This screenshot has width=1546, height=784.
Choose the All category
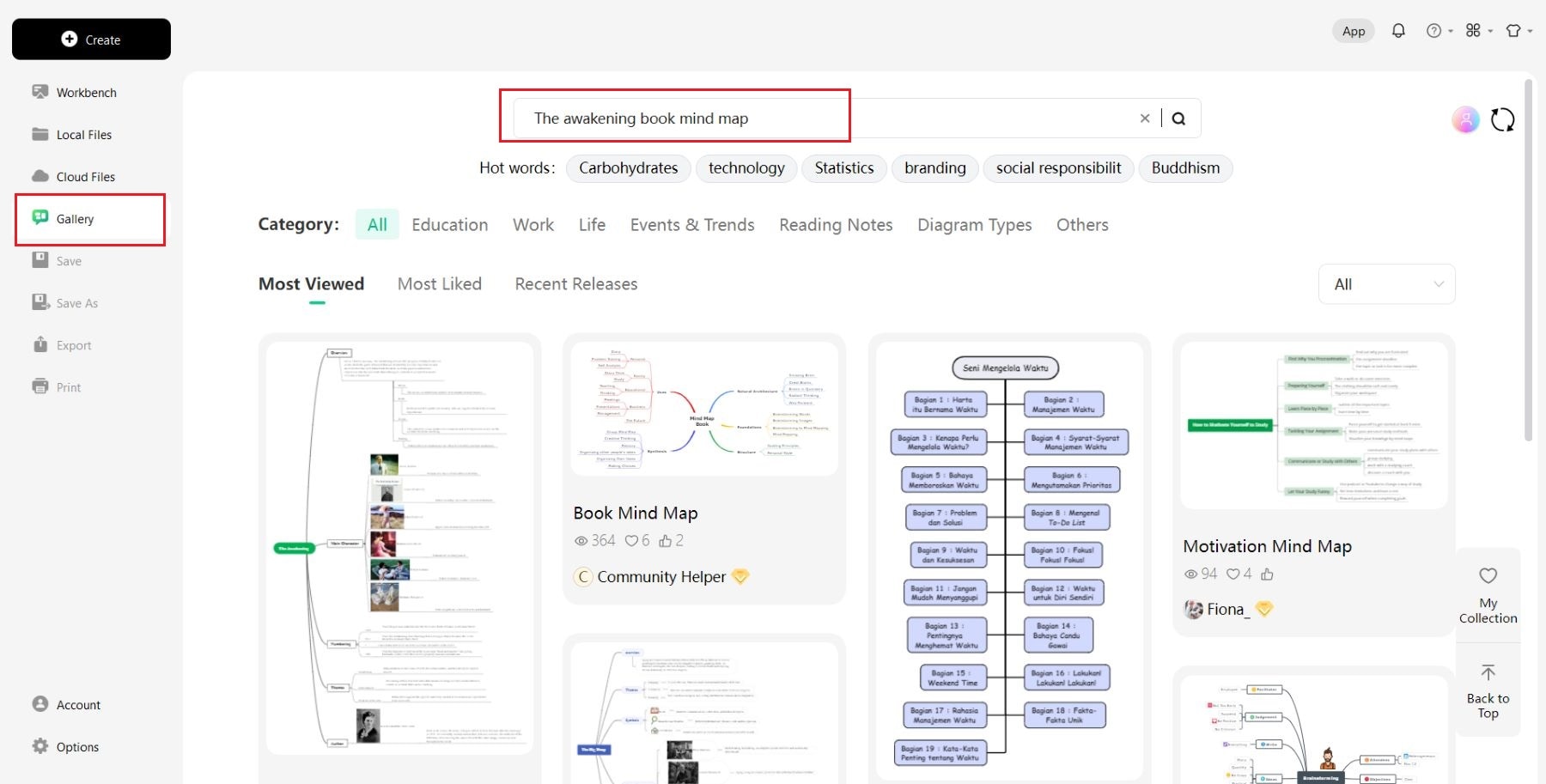click(377, 225)
